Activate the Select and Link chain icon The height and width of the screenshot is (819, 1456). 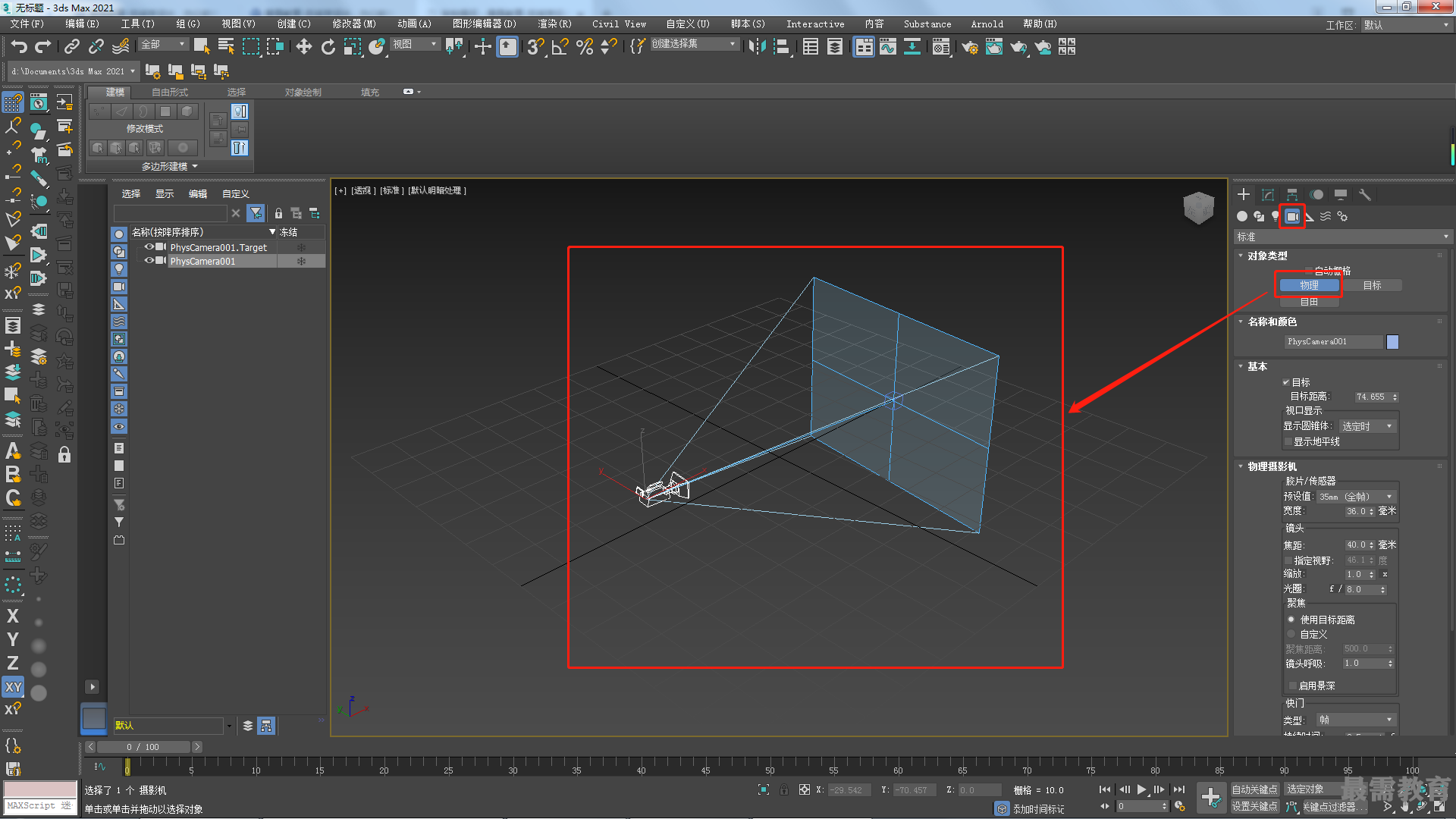(x=72, y=47)
